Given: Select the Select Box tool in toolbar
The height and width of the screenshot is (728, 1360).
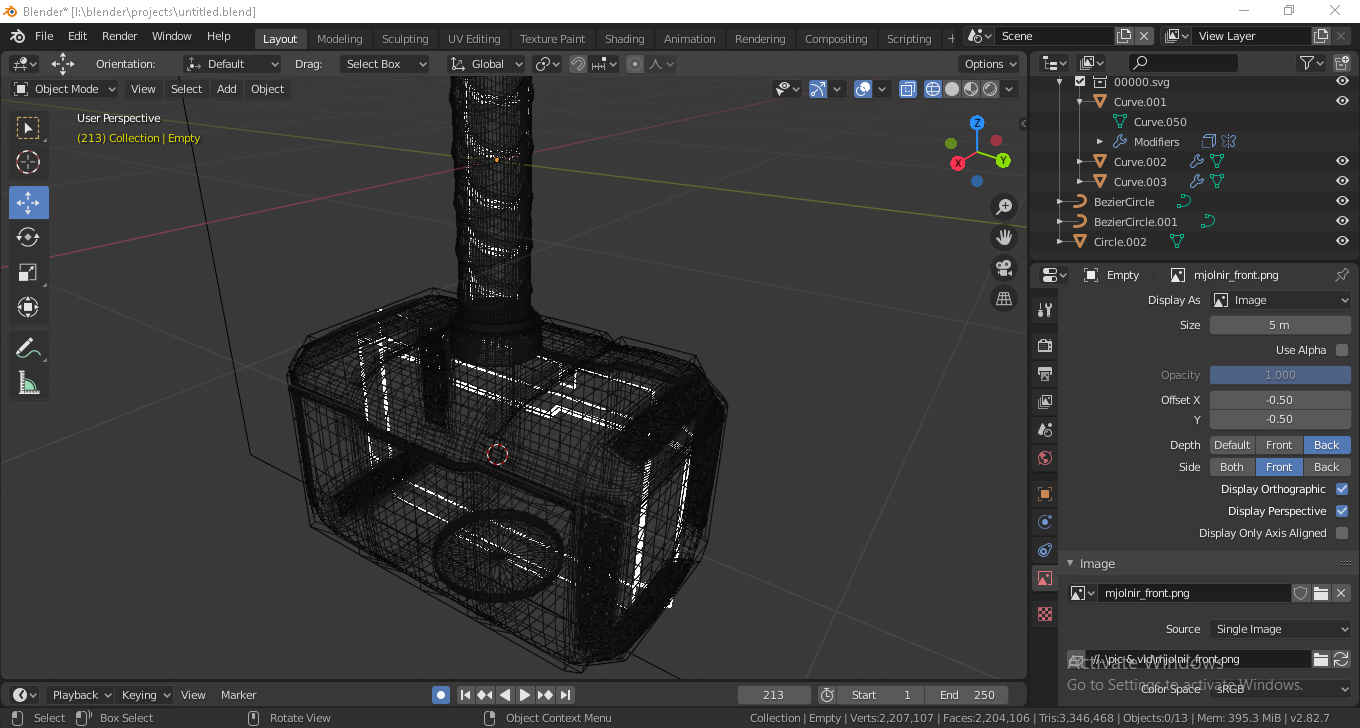Looking at the screenshot, I should (x=29, y=128).
